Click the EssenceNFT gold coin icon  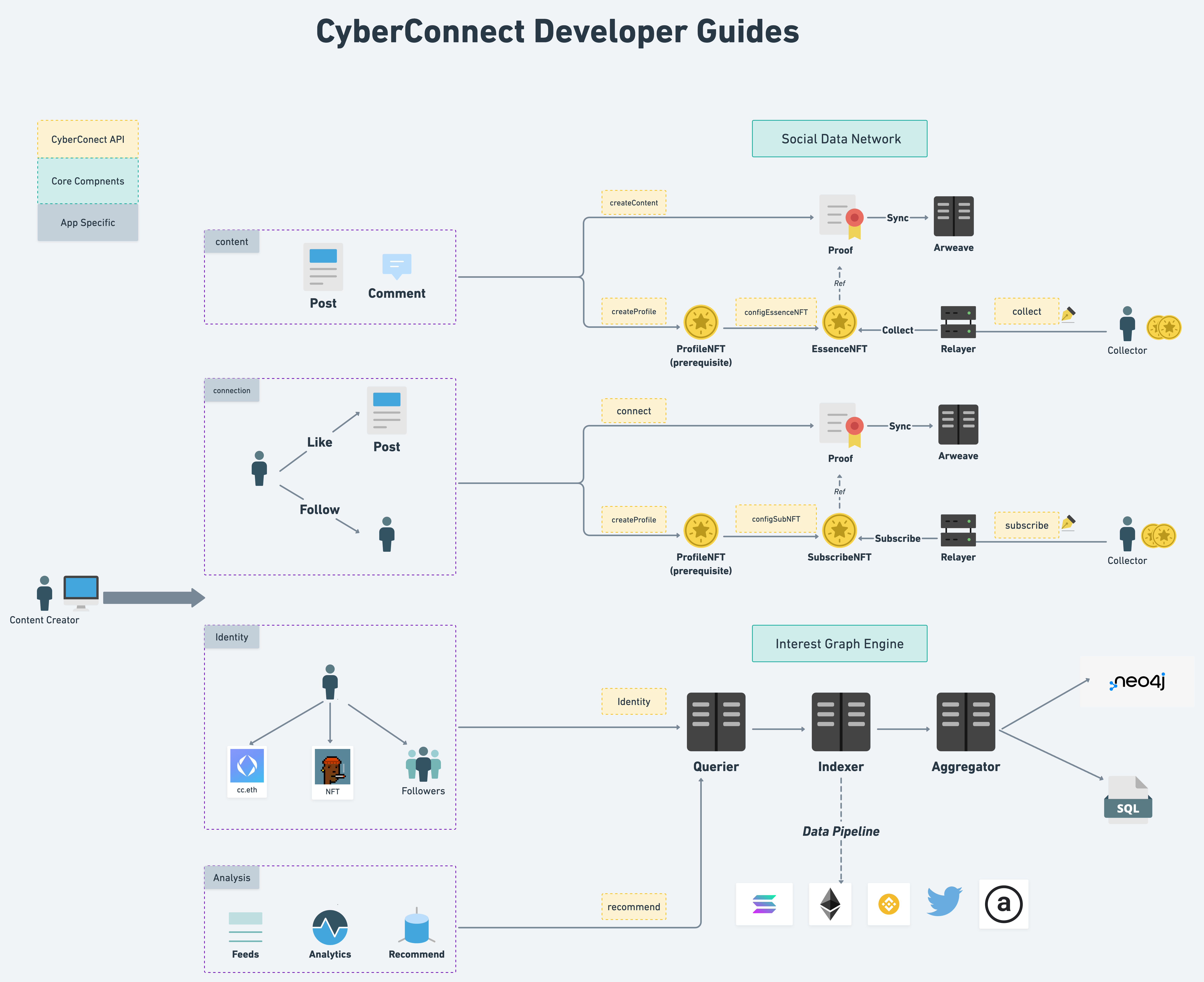[x=839, y=323]
